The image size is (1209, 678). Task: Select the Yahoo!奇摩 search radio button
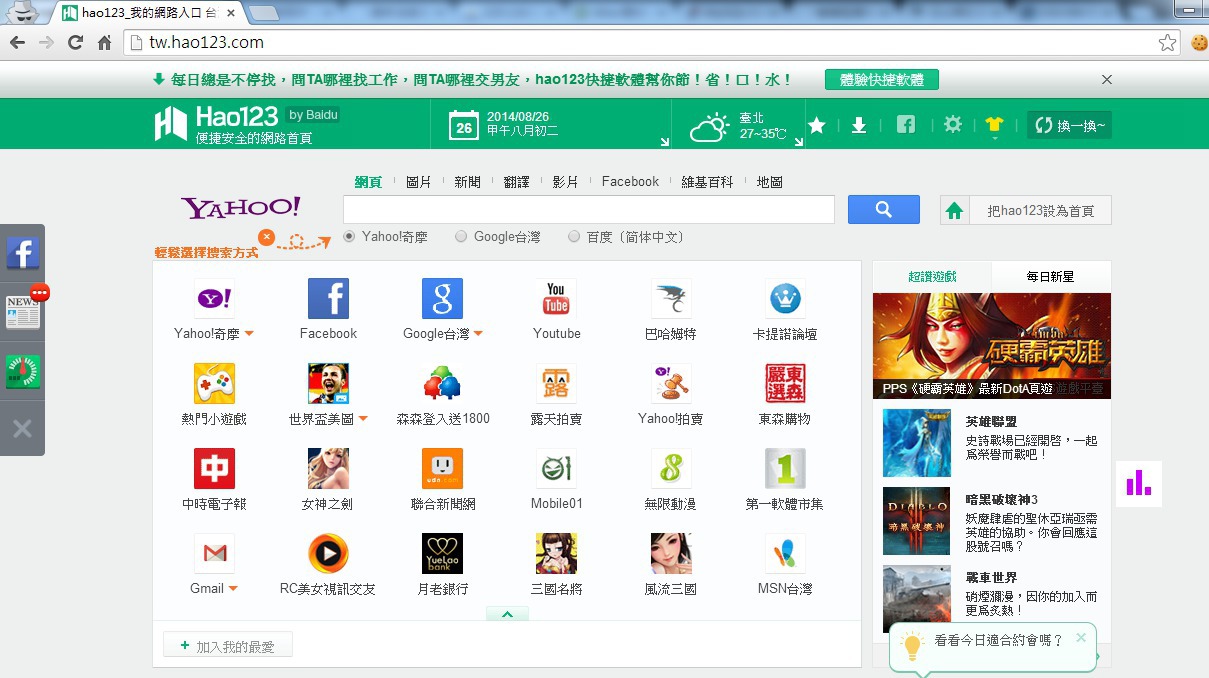click(x=349, y=237)
